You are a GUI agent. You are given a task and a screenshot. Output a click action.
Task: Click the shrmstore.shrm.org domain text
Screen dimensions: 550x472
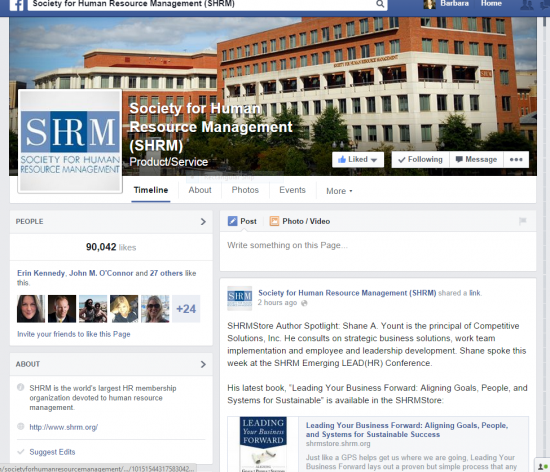pyautogui.click(x=338, y=444)
